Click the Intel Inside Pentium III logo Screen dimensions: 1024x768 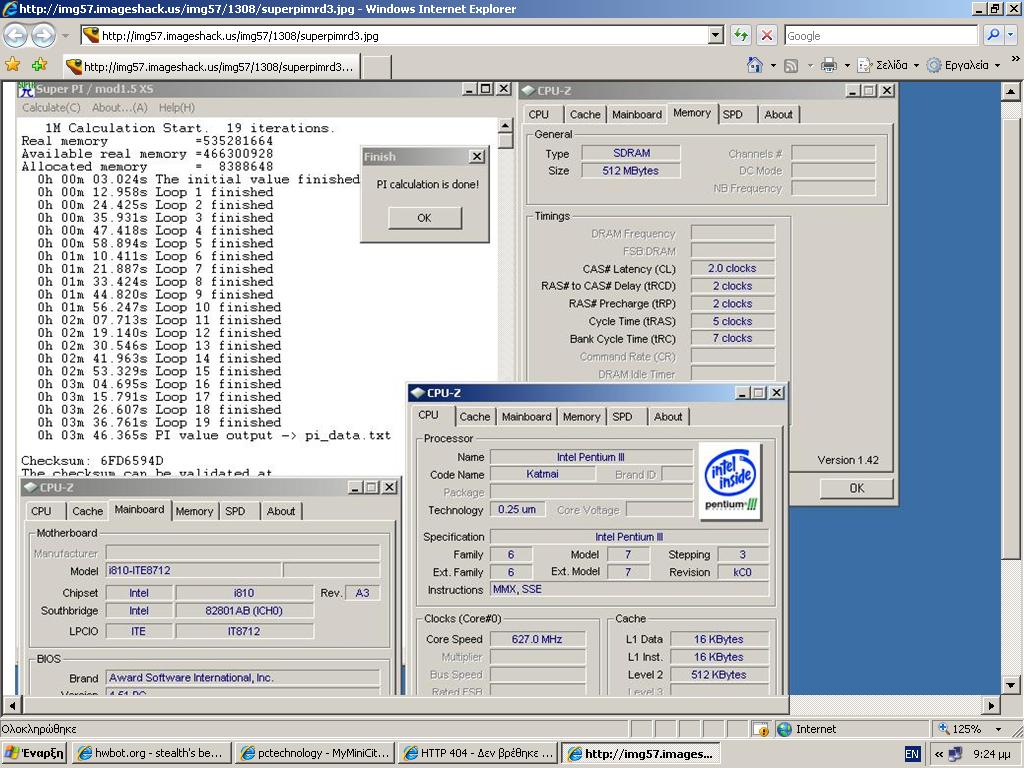(x=730, y=481)
